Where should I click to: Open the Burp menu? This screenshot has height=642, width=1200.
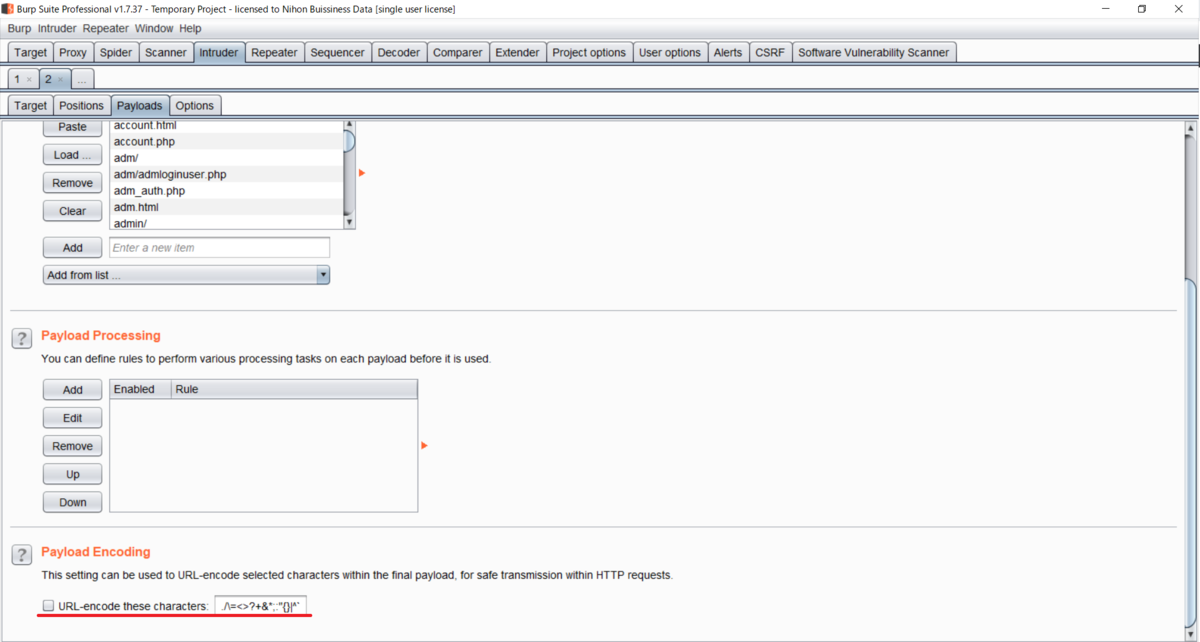click(x=19, y=29)
